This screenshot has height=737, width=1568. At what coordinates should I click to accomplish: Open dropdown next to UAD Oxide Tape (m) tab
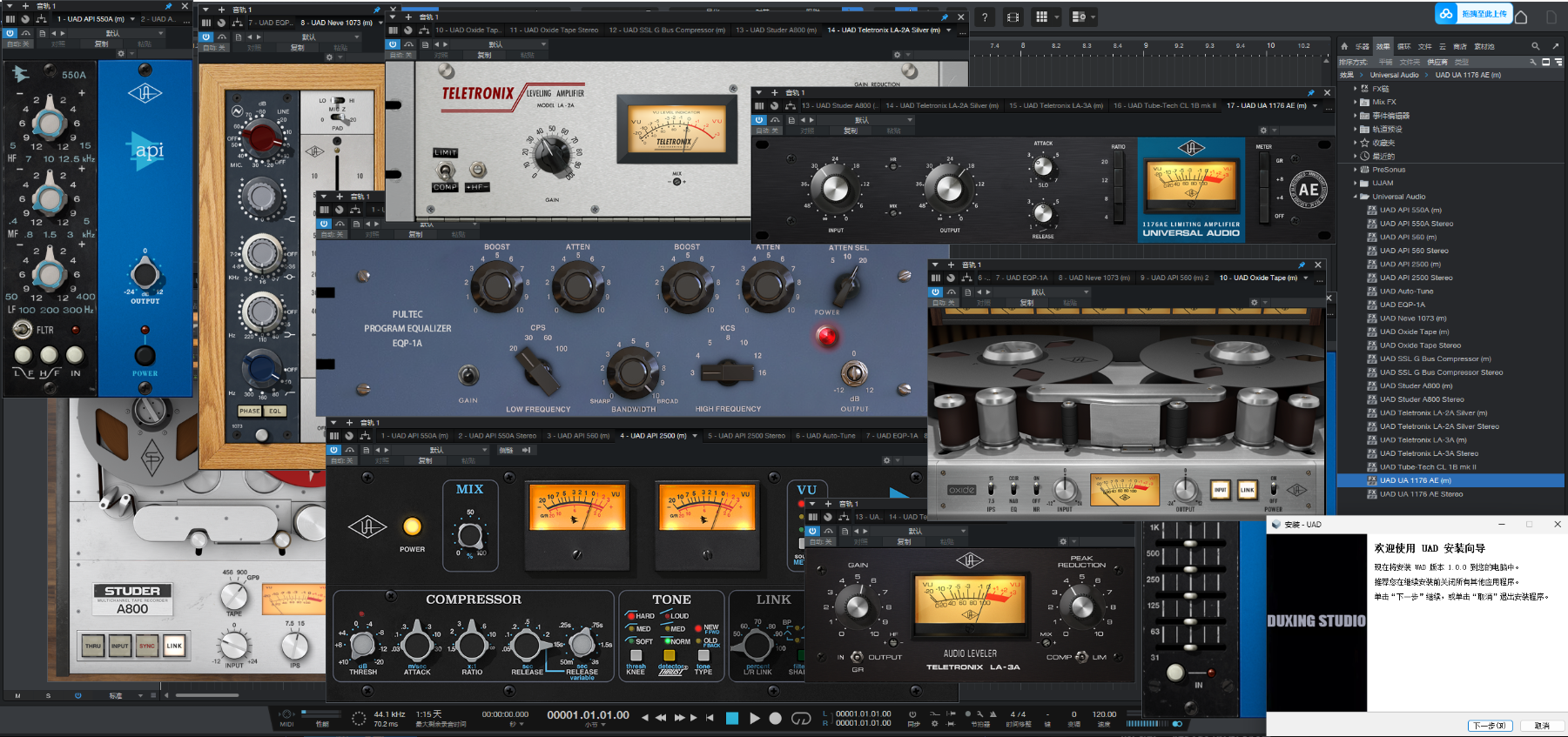(1306, 278)
